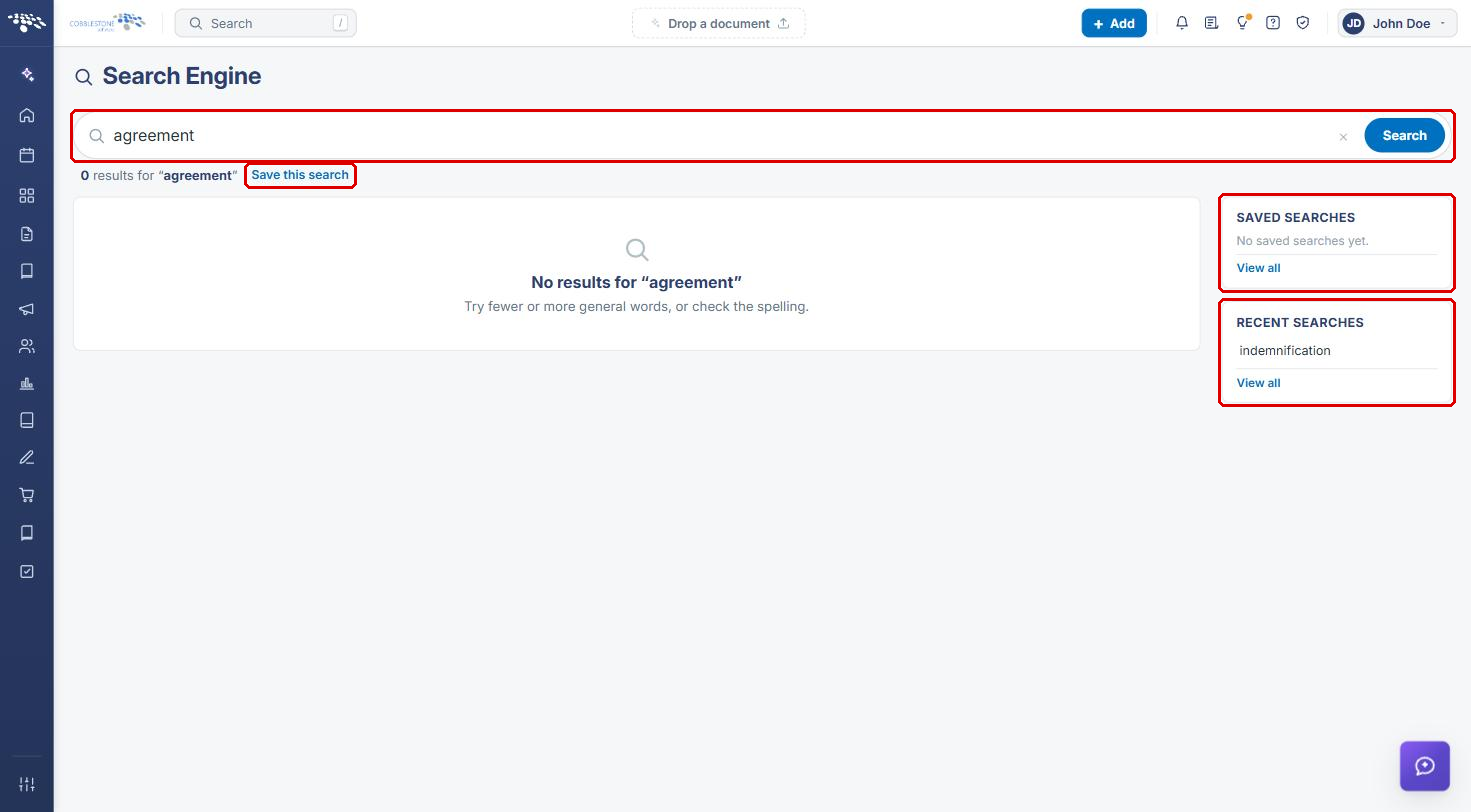Screen dimensions: 1471x812
Task: Click the No saved searches yet text
Action: click(1302, 241)
